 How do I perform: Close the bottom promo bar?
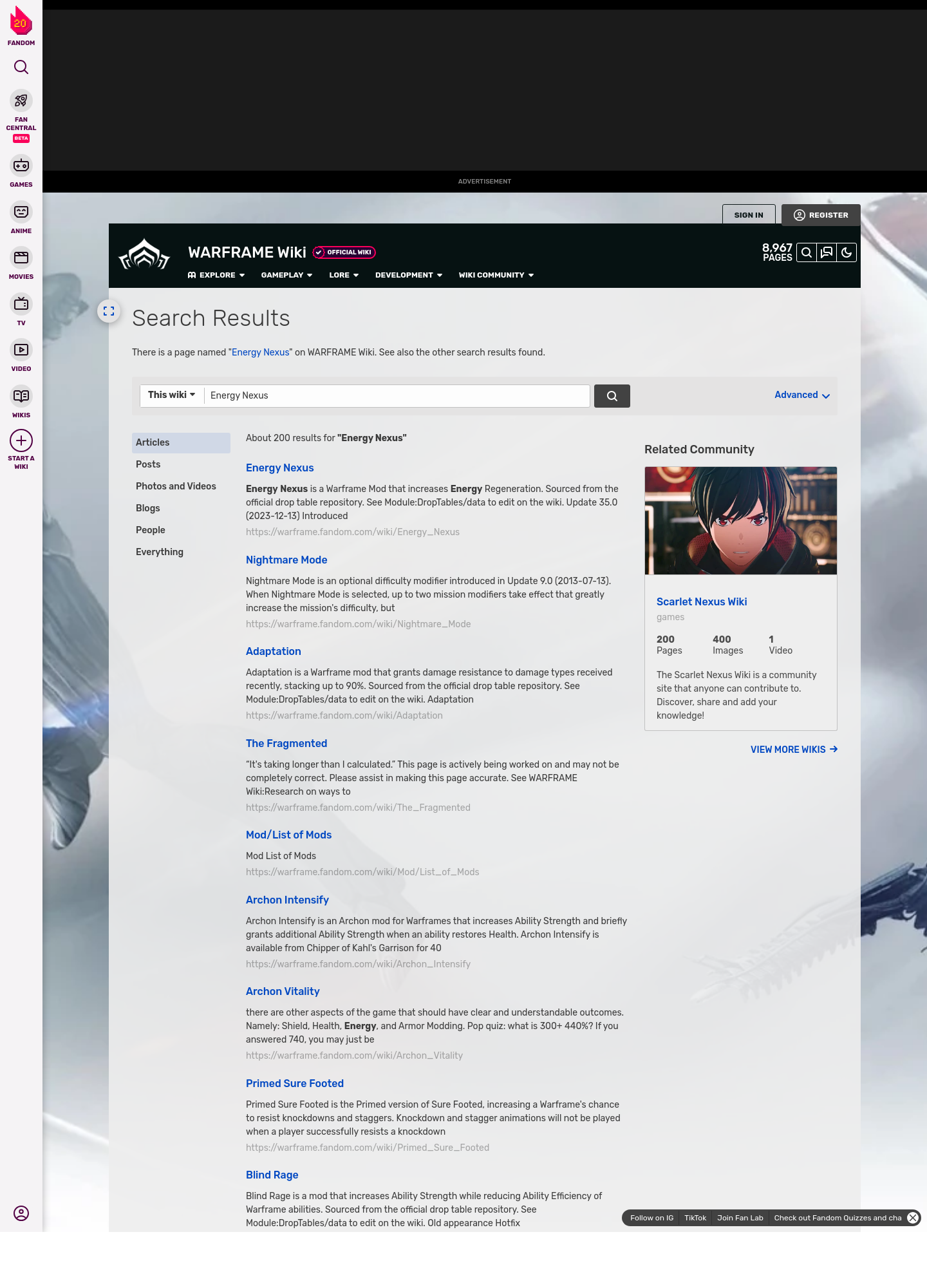(x=913, y=1218)
